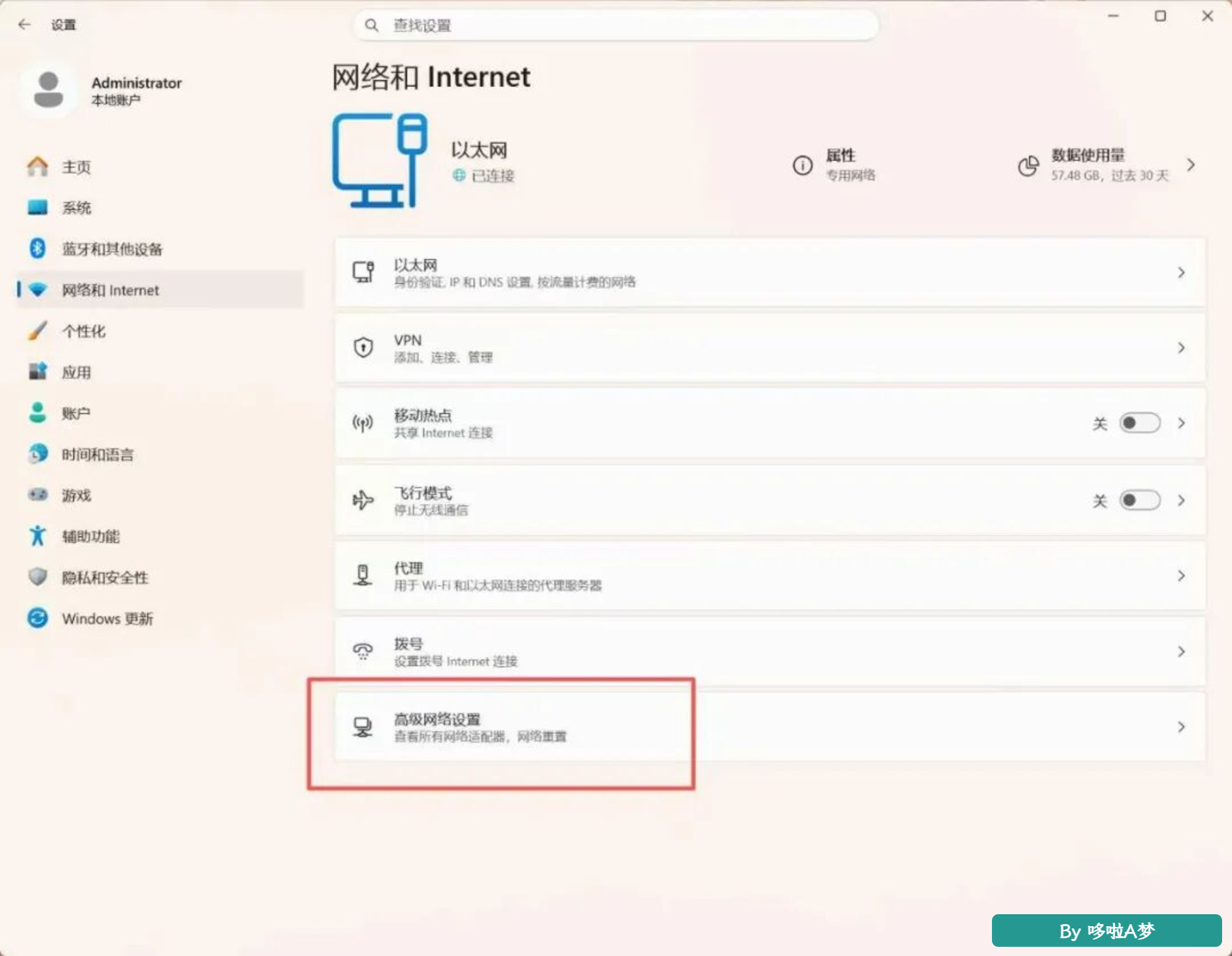
Task: Click the 数据使用量 pie chart icon
Action: pos(1028,166)
